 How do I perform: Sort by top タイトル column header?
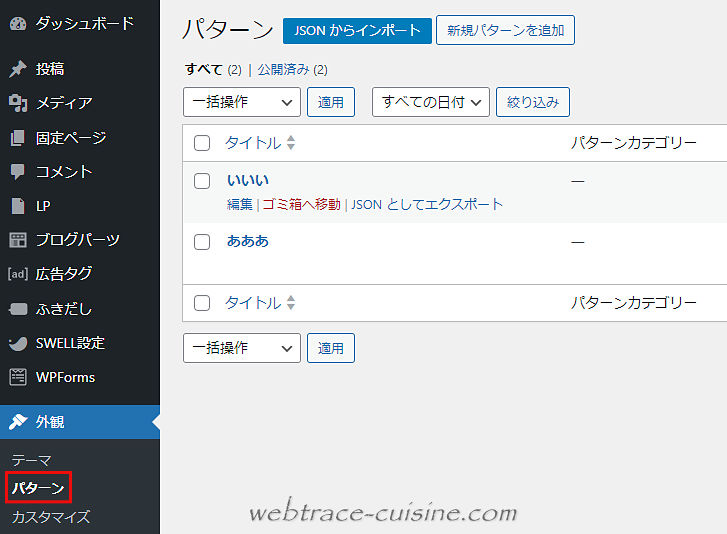coord(253,143)
